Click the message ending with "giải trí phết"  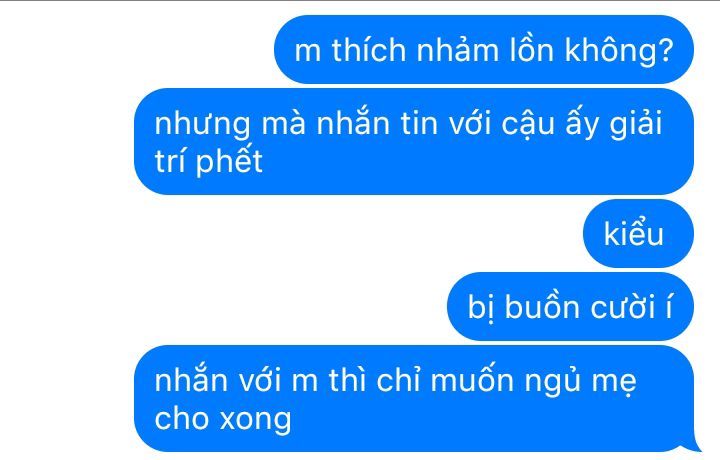[x=414, y=141]
